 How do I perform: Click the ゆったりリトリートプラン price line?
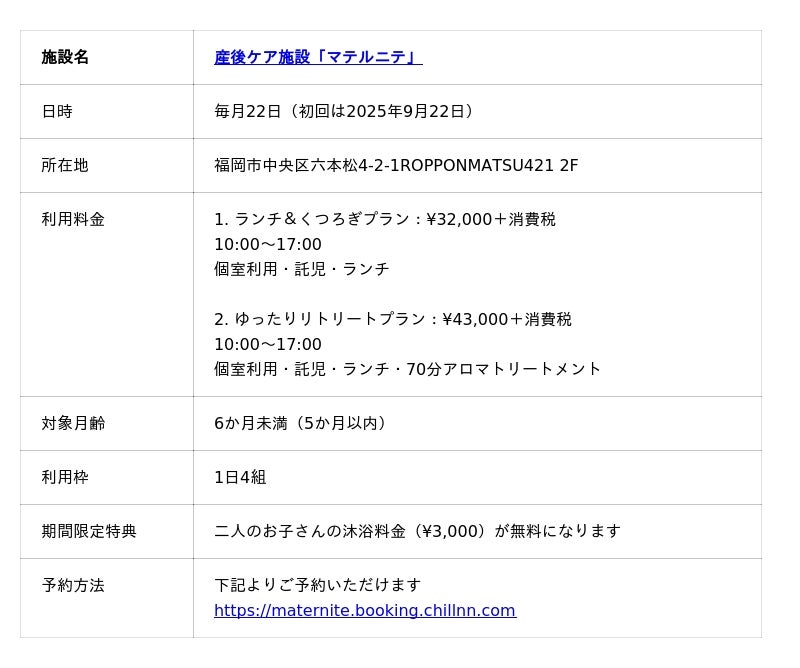[392, 320]
